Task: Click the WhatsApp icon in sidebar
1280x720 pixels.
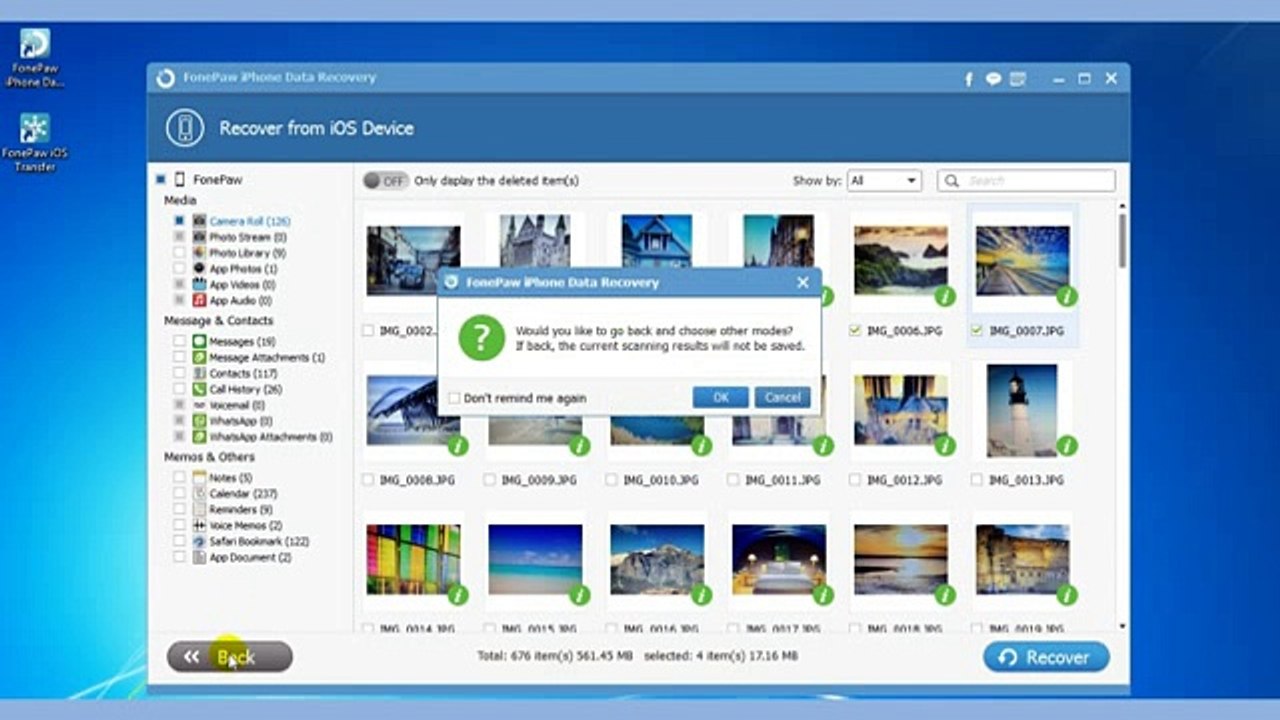Action: coord(199,421)
